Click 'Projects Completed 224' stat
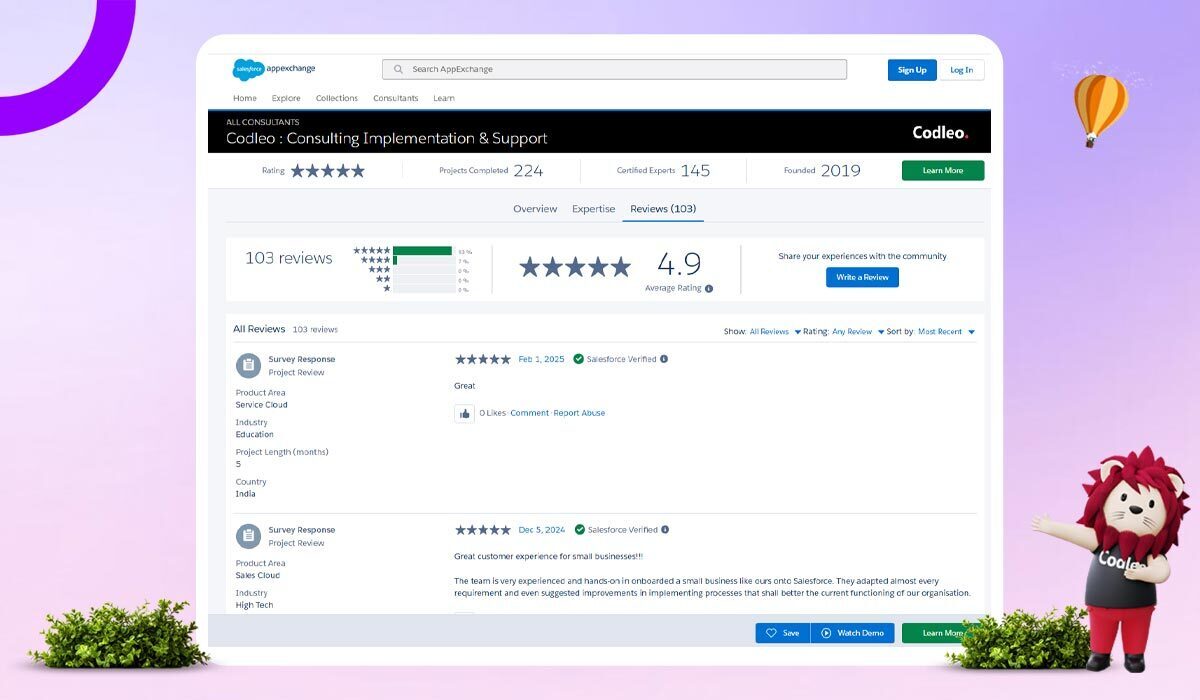 (491, 171)
